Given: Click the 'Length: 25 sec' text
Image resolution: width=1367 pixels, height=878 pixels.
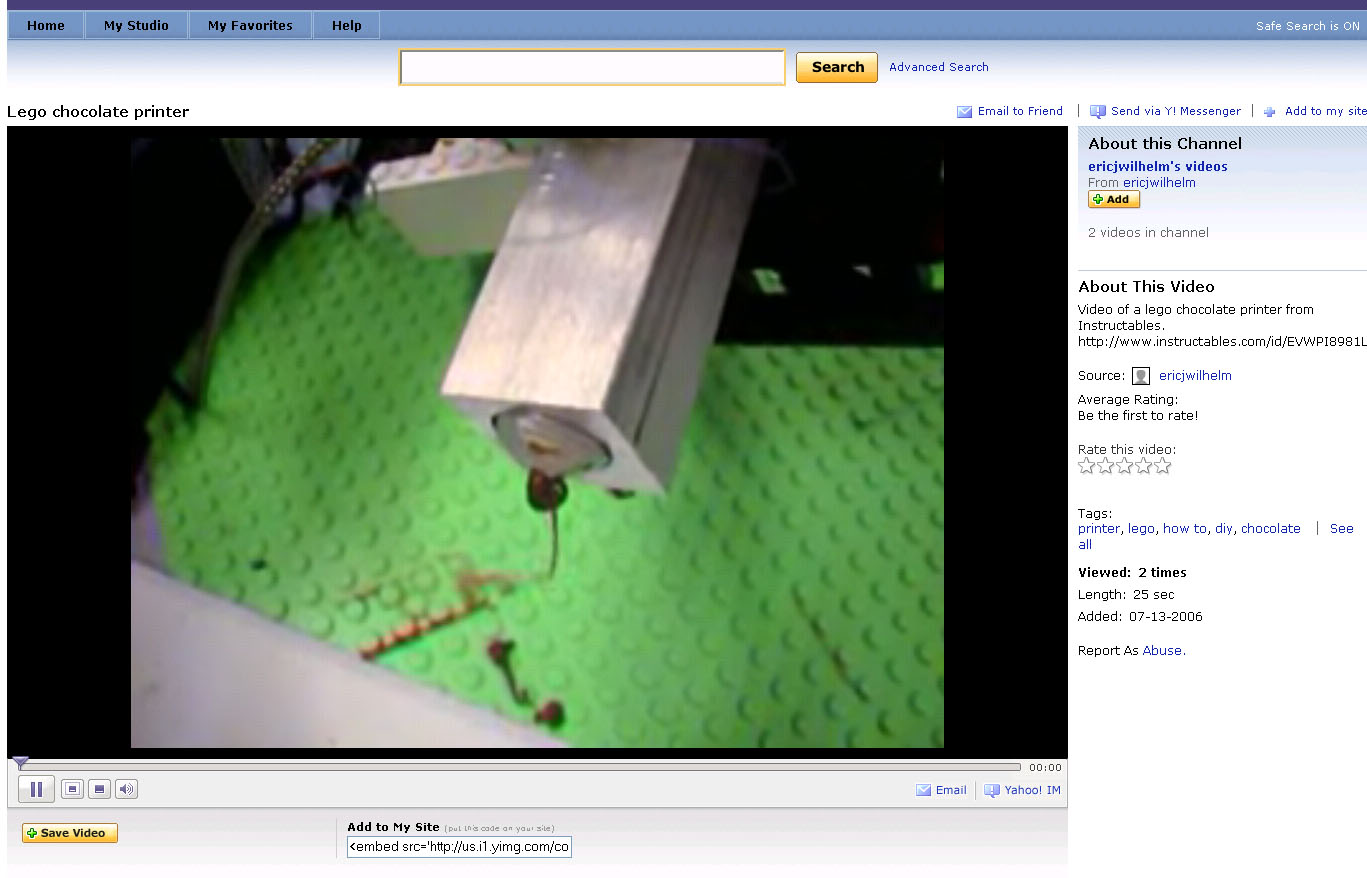Looking at the screenshot, I should tap(1126, 595).
